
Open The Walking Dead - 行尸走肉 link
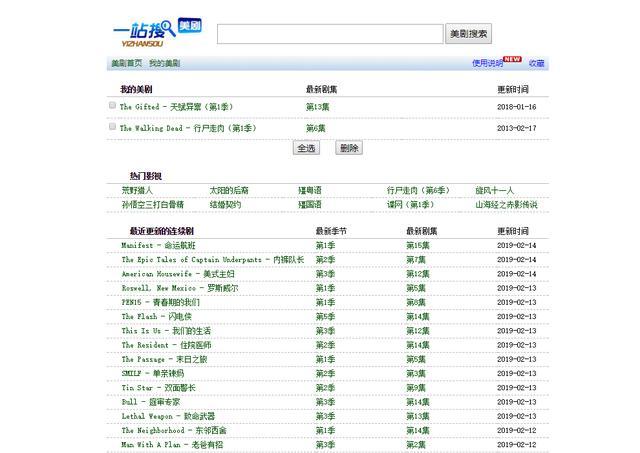pyautogui.click(x=188, y=128)
